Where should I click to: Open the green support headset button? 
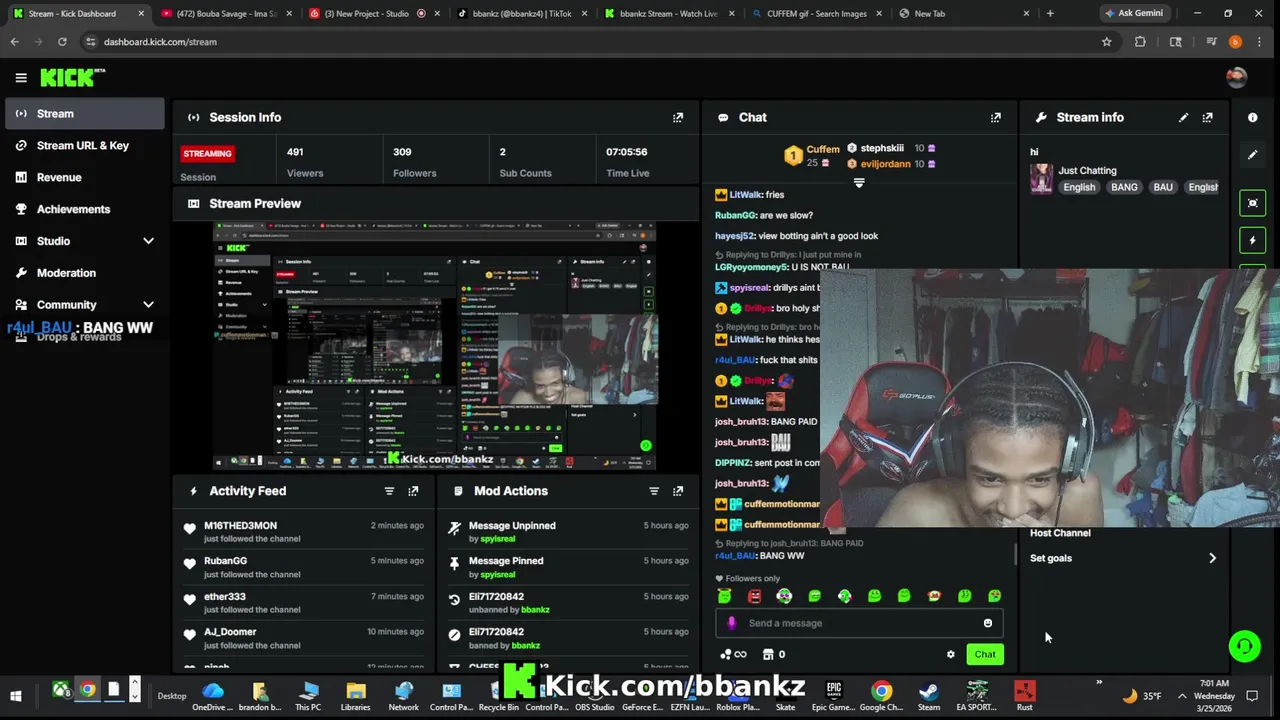(x=1244, y=646)
